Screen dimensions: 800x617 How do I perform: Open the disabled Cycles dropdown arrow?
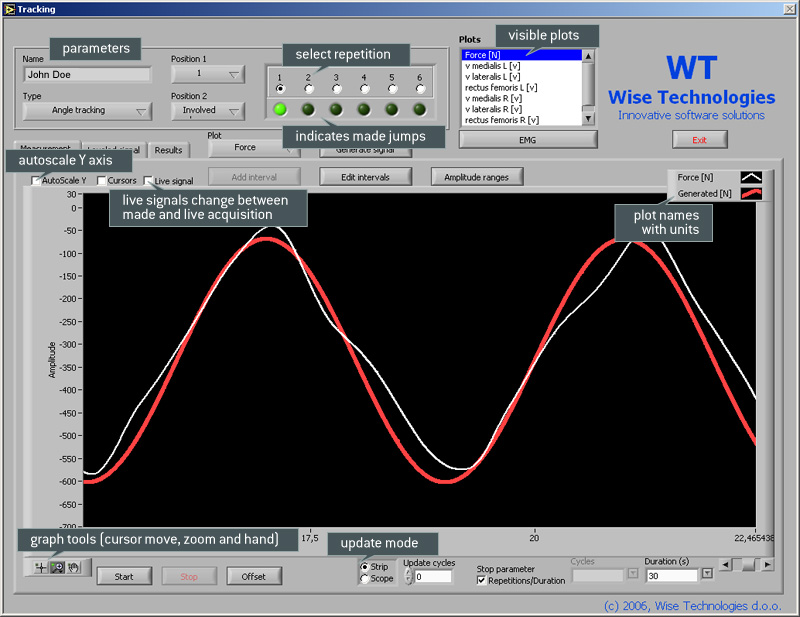point(633,574)
